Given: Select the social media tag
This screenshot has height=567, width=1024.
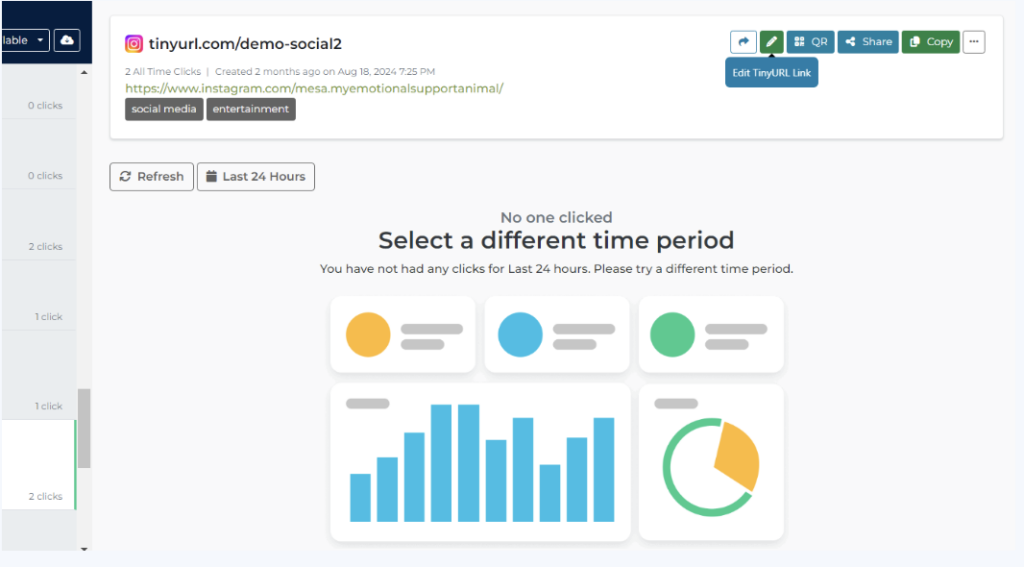Looking at the screenshot, I should pyautogui.click(x=164, y=109).
